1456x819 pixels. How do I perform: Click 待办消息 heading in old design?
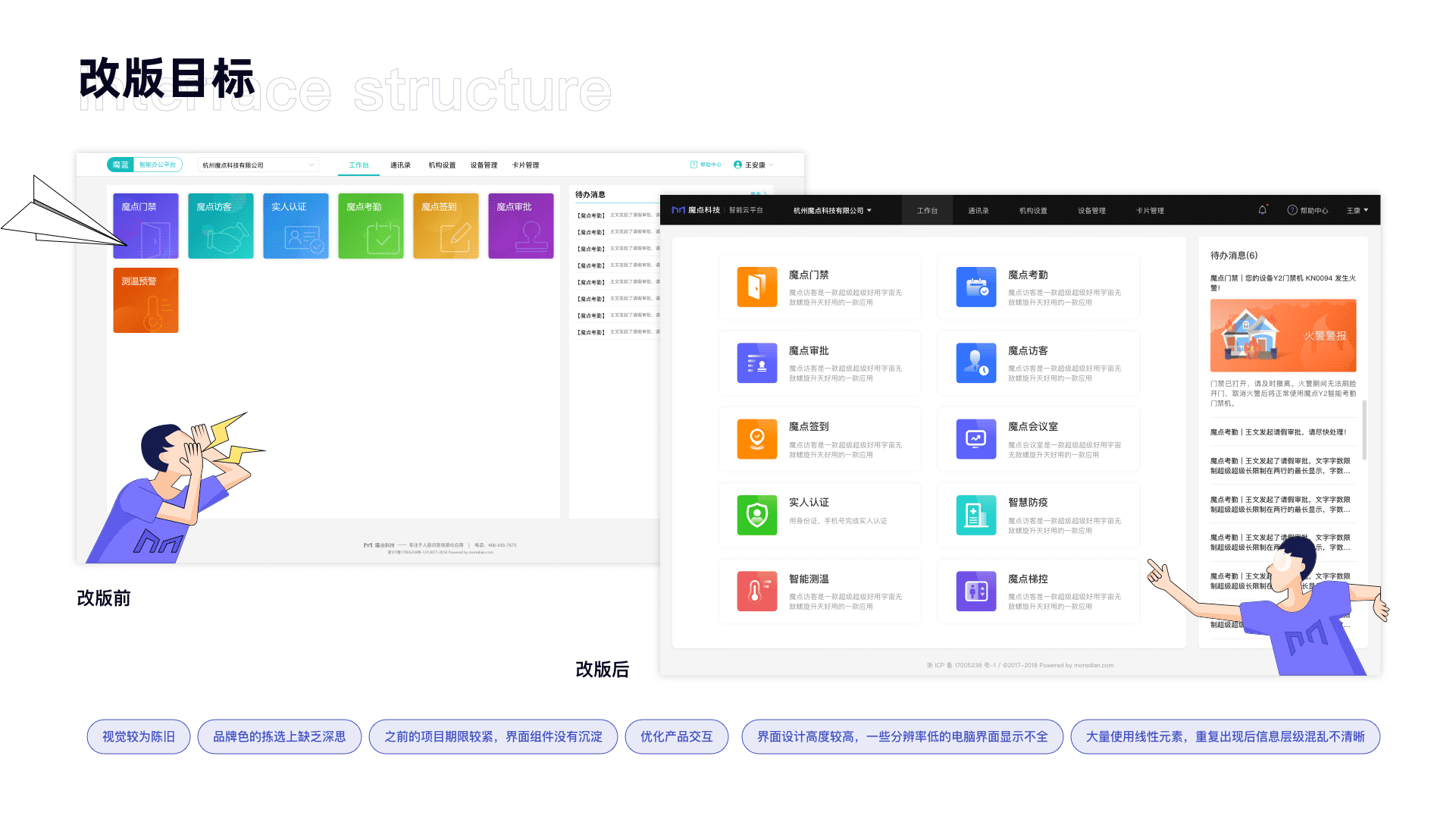[x=590, y=195]
